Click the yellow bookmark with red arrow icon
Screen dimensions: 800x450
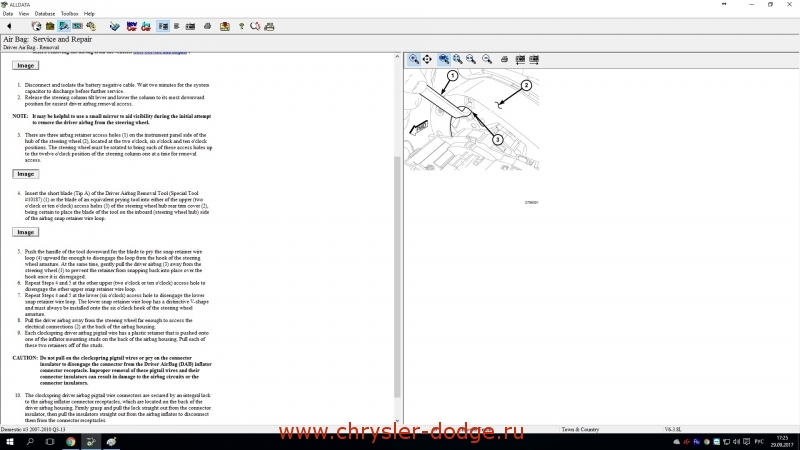tap(224, 26)
